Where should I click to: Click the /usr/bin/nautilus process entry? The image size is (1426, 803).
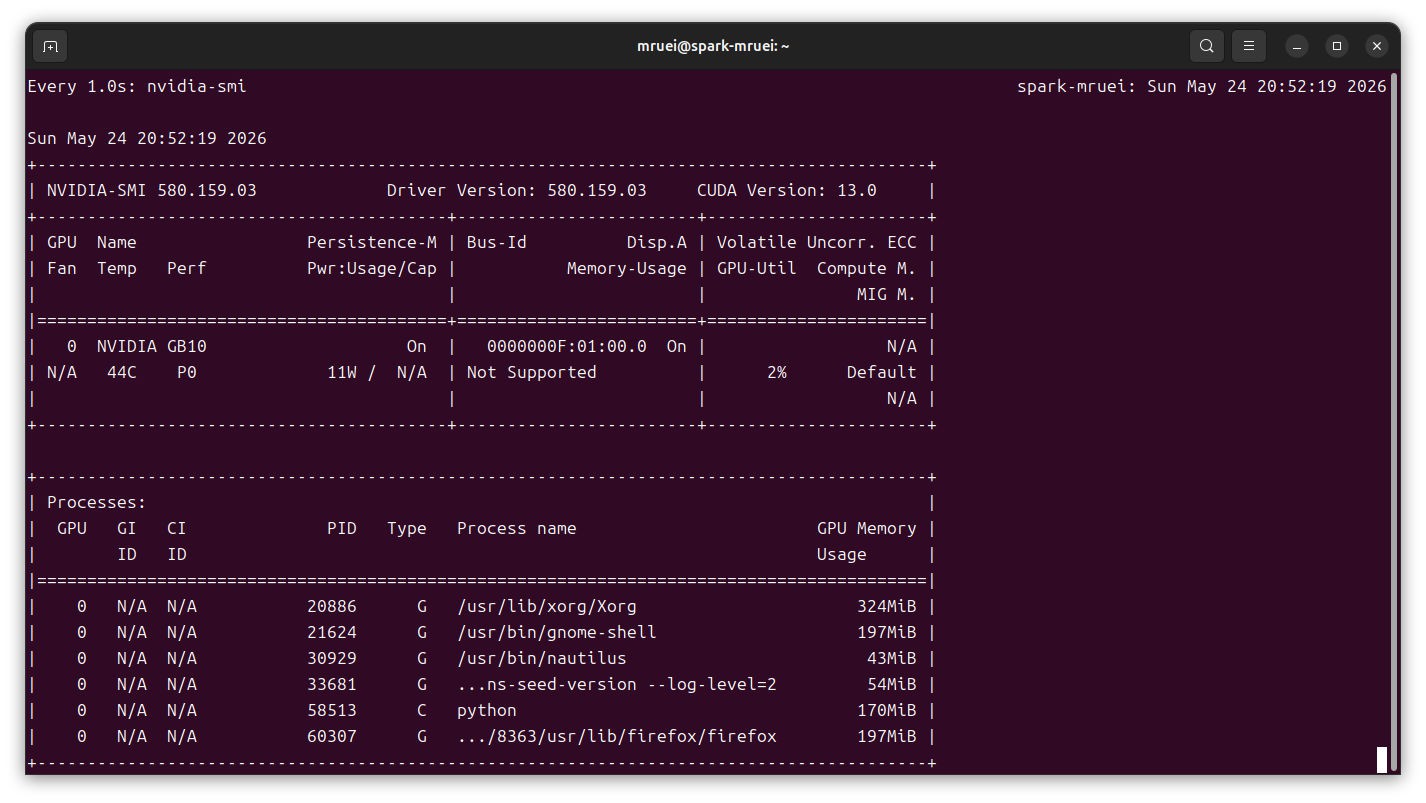click(x=541, y=658)
